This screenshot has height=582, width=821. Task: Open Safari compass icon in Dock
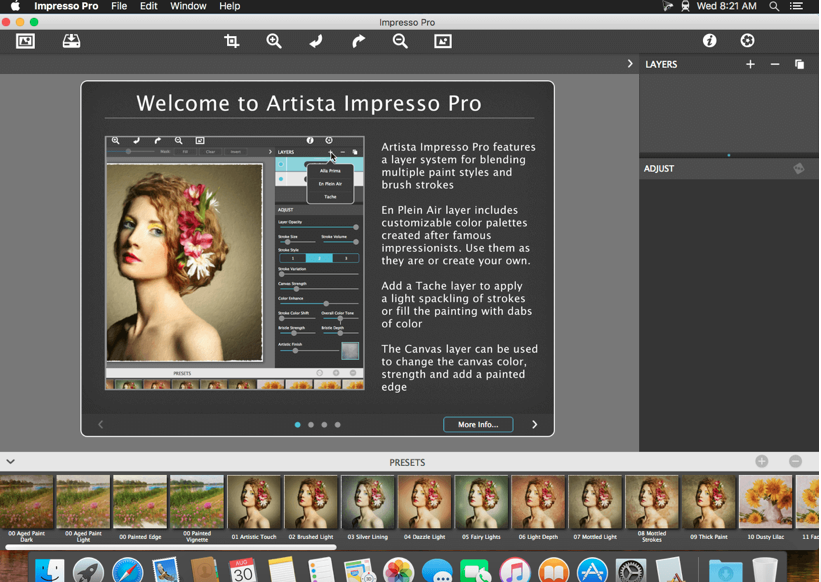pyautogui.click(x=127, y=570)
